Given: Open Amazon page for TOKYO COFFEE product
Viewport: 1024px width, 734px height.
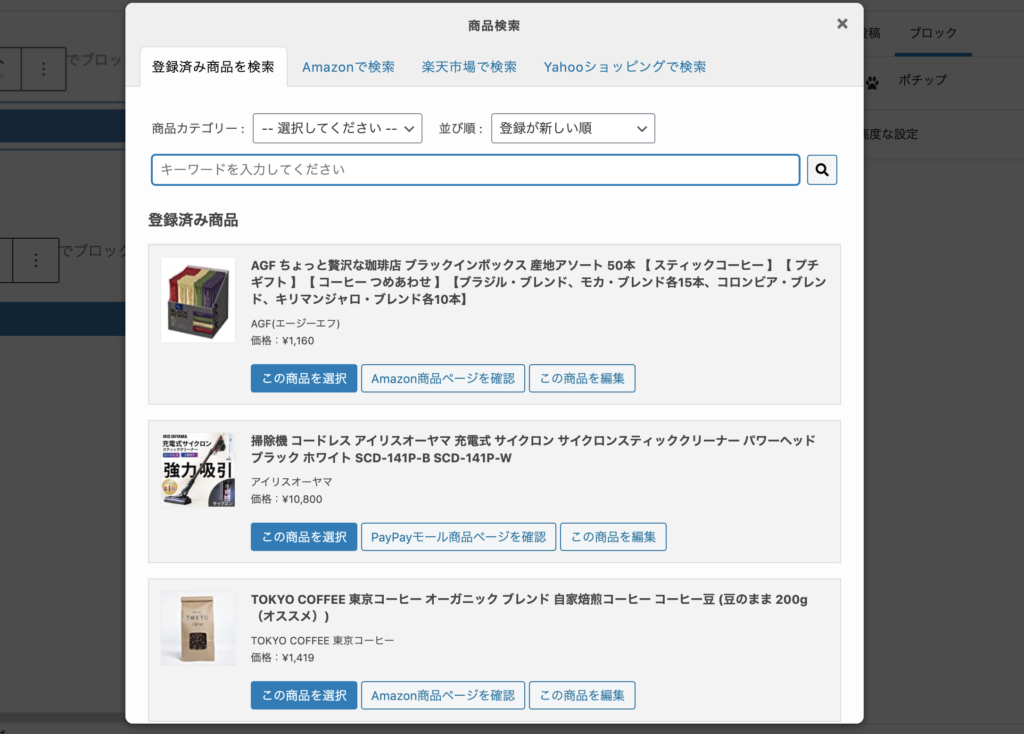Looking at the screenshot, I should (443, 695).
